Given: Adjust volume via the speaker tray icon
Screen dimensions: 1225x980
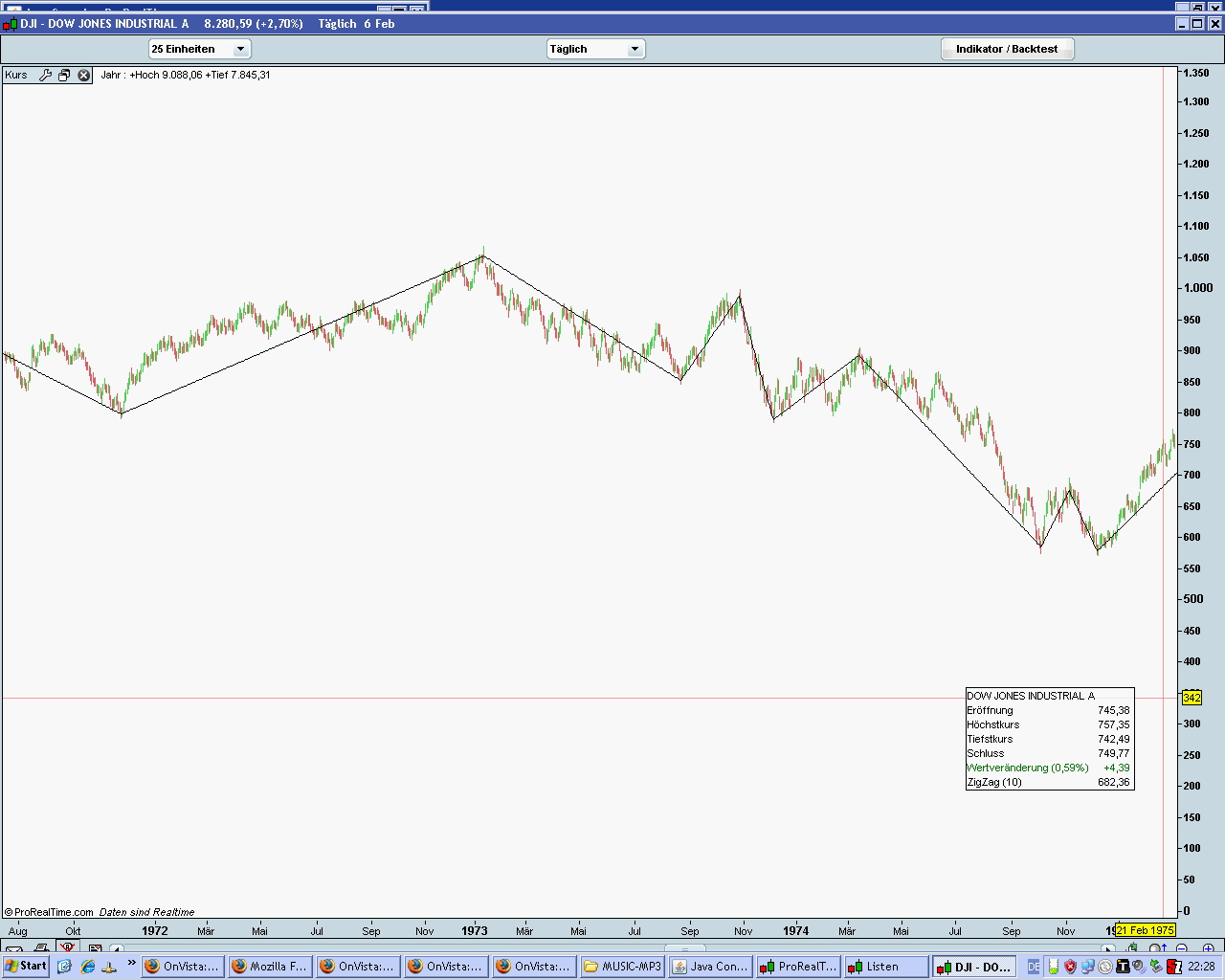Looking at the screenshot, I should (1138, 967).
